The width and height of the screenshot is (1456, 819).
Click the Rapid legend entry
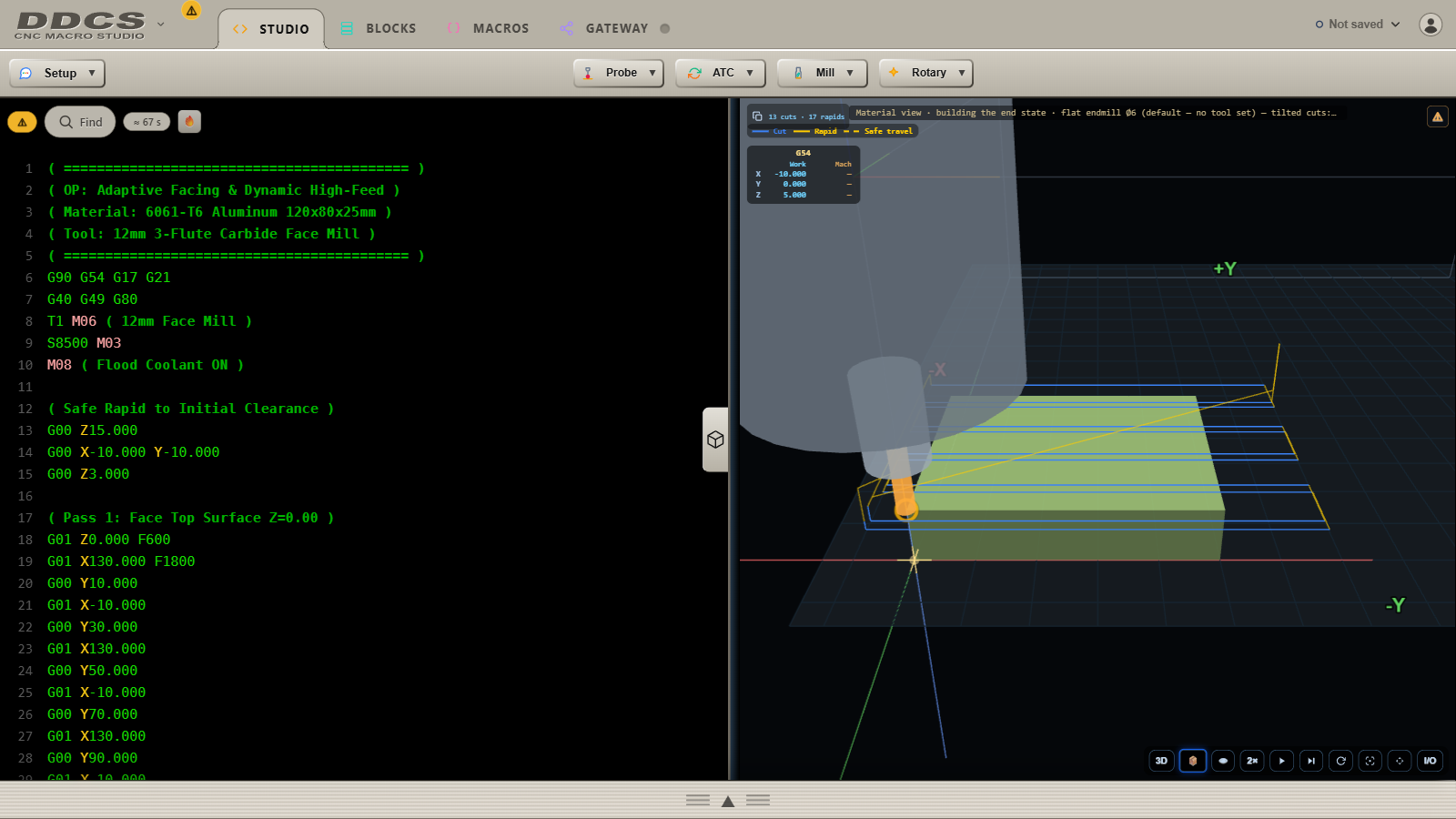click(x=815, y=131)
